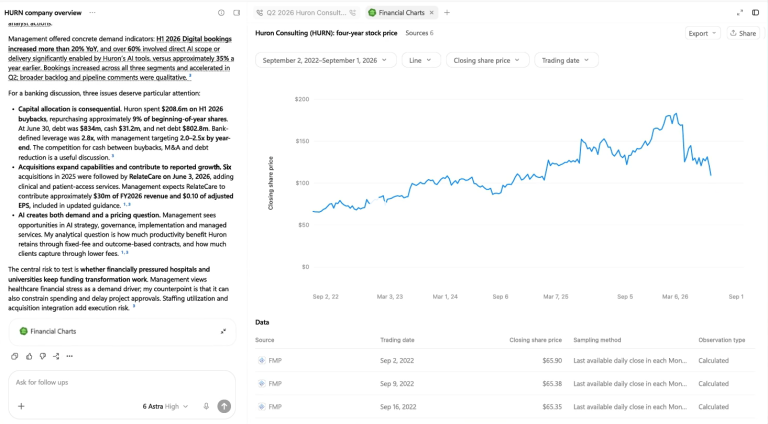Screen dimensions: 768x424
Task: Click the Share button
Action: click(x=743, y=33)
